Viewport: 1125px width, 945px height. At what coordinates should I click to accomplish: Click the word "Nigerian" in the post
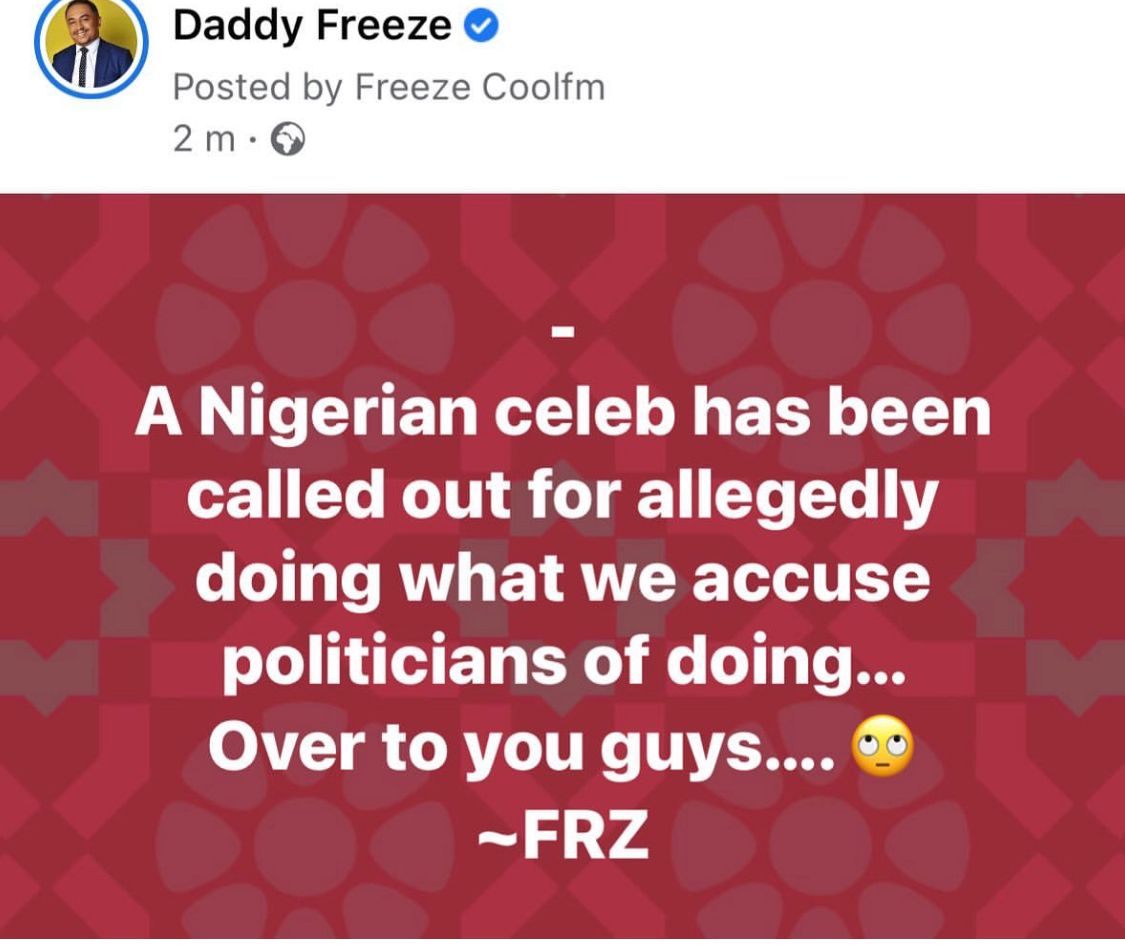(x=339, y=415)
